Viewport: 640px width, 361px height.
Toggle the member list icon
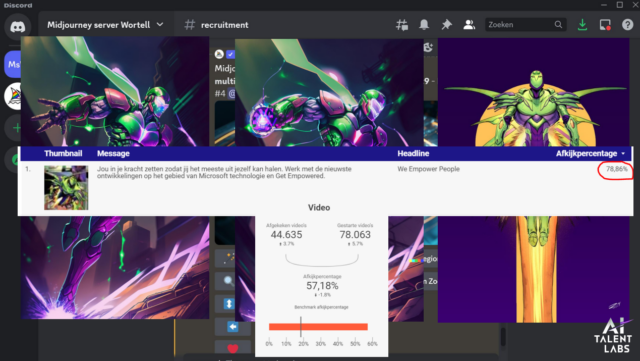[469, 25]
